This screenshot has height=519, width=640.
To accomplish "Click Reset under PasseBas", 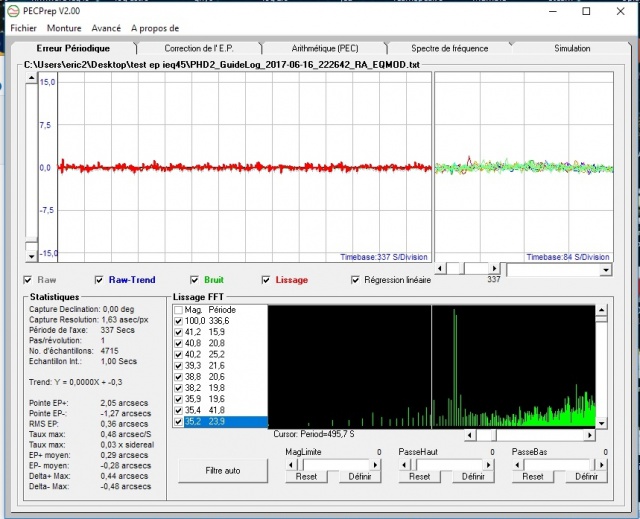I will [x=533, y=477].
